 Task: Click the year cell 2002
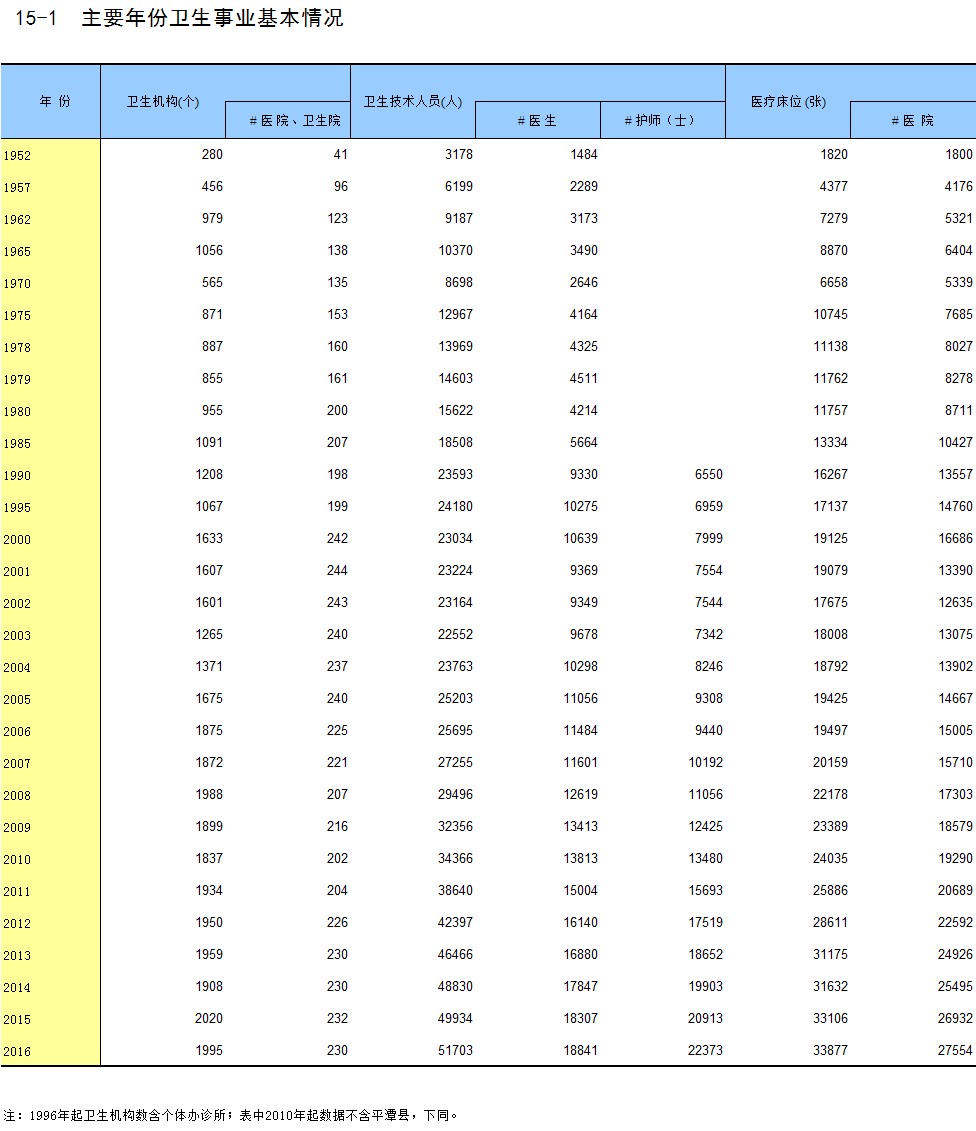coord(17,603)
